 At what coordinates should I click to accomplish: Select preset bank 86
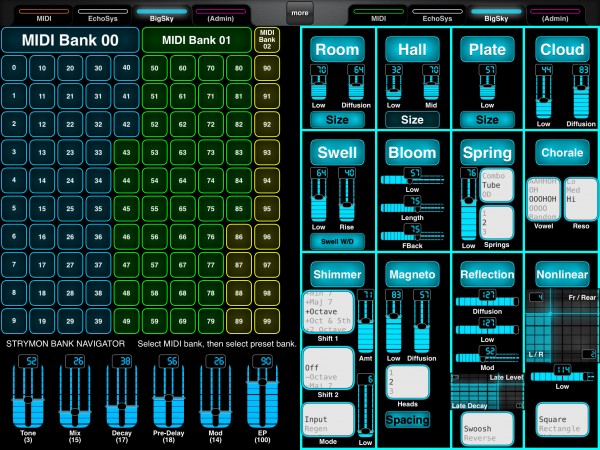pyautogui.click(x=239, y=236)
